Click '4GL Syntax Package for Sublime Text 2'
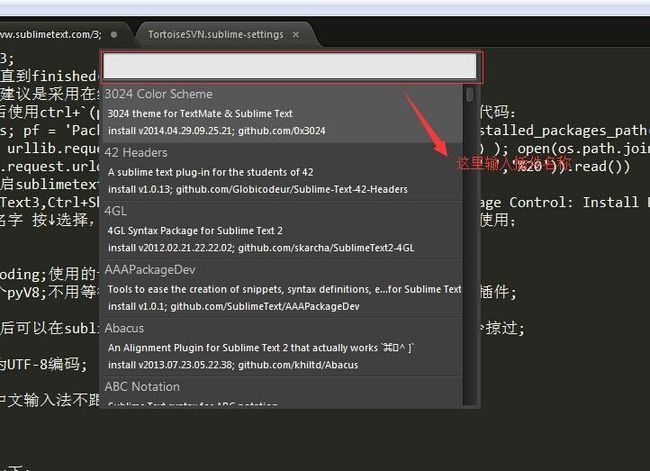 (195, 231)
